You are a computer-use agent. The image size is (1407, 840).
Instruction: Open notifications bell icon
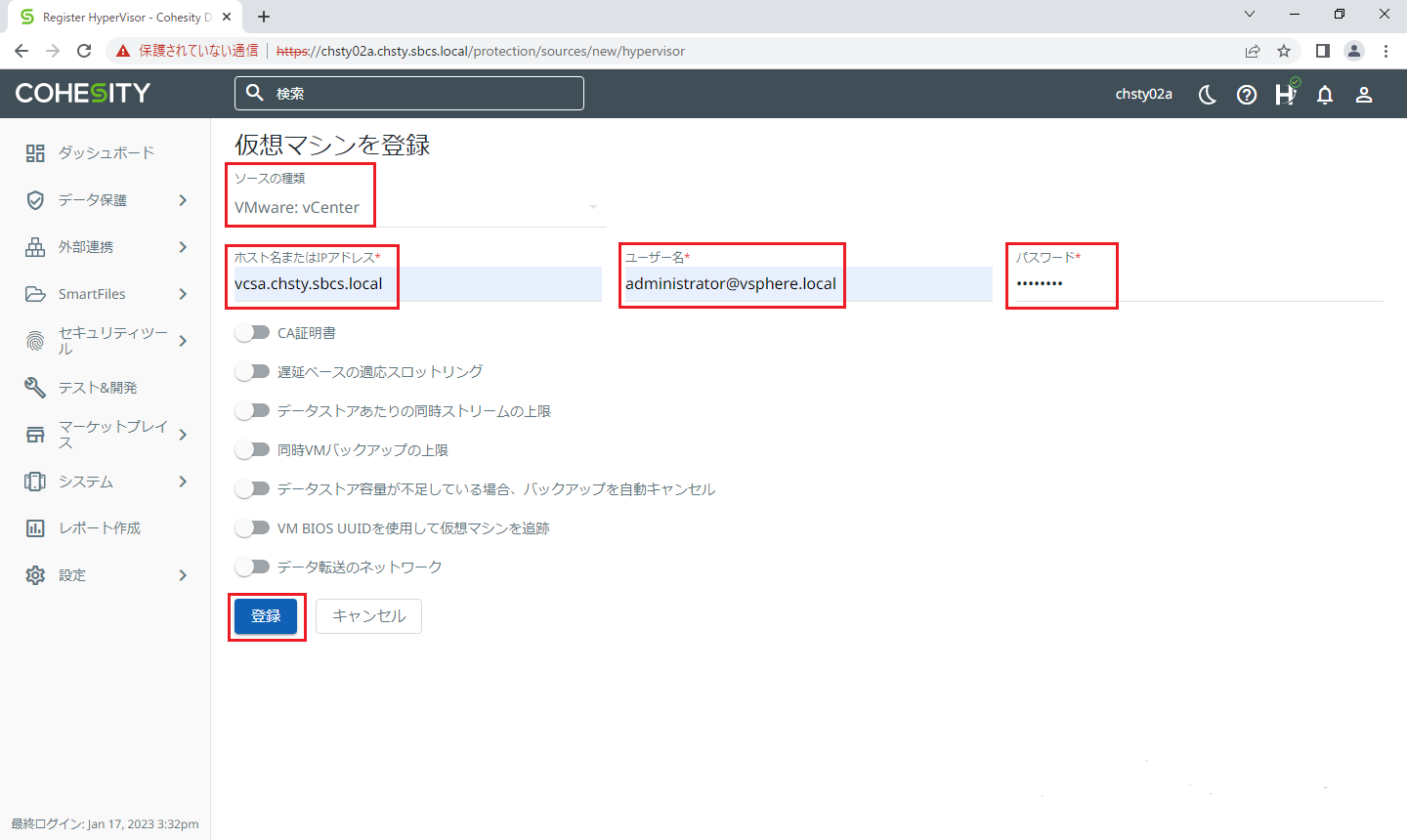[1325, 95]
